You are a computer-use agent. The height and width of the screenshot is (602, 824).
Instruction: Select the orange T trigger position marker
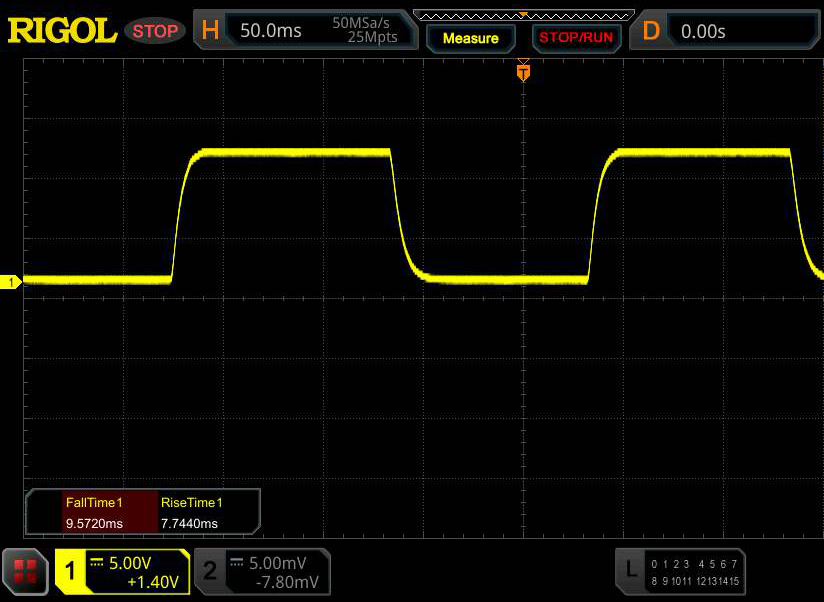click(522, 72)
